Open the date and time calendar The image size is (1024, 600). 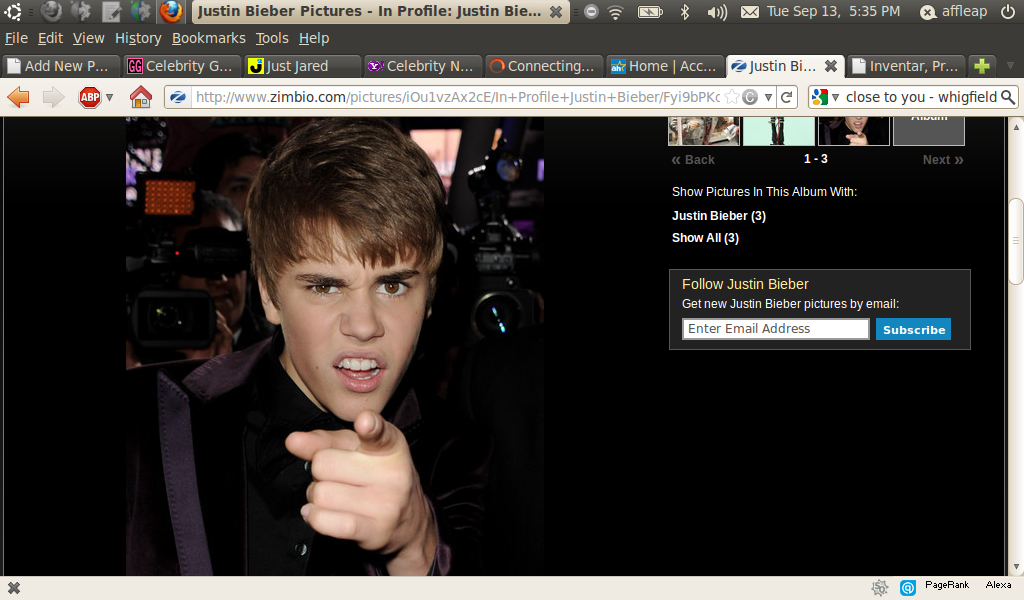point(833,11)
